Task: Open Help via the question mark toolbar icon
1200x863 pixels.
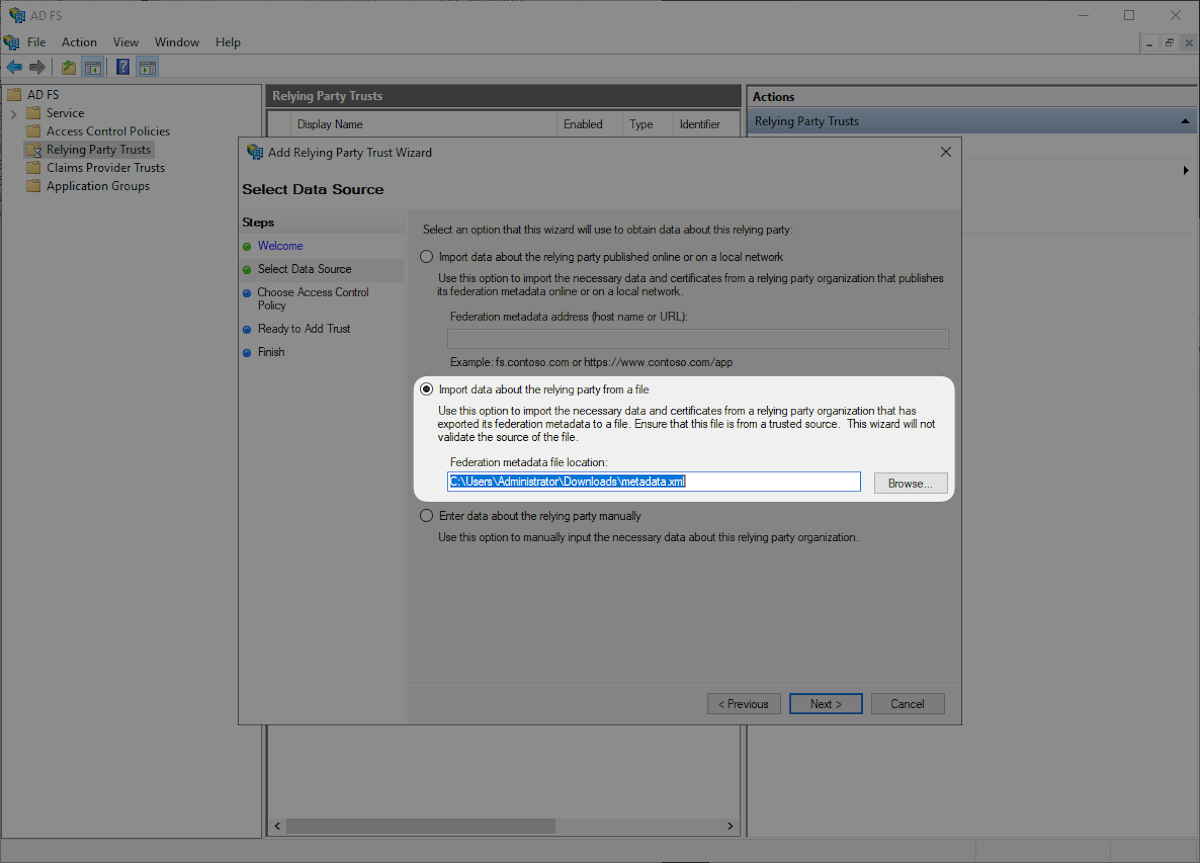Action: 122,66
